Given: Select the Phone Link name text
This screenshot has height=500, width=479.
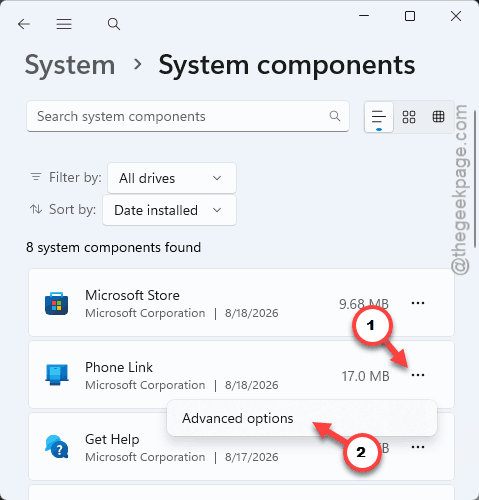Looking at the screenshot, I should pyautogui.click(x=119, y=367).
